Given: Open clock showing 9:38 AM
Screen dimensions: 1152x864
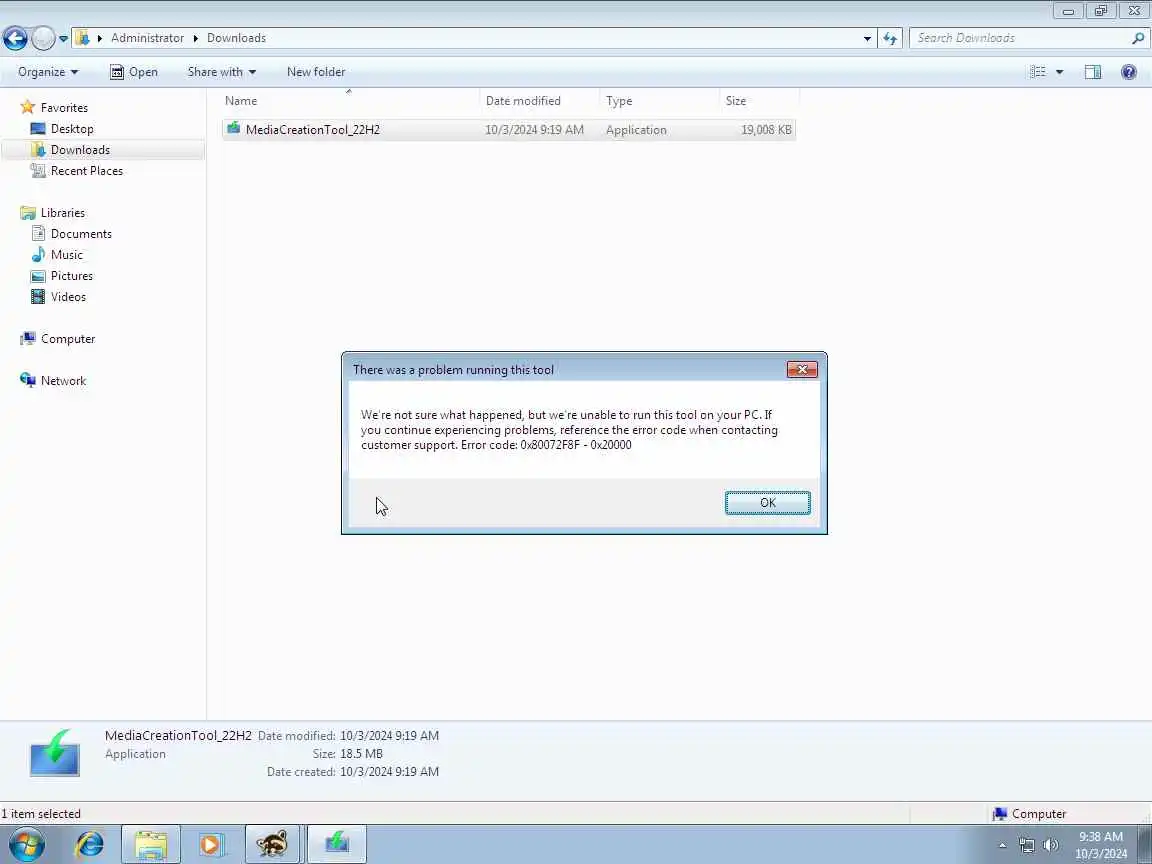Looking at the screenshot, I should pyautogui.click(x=1101, y=845).
